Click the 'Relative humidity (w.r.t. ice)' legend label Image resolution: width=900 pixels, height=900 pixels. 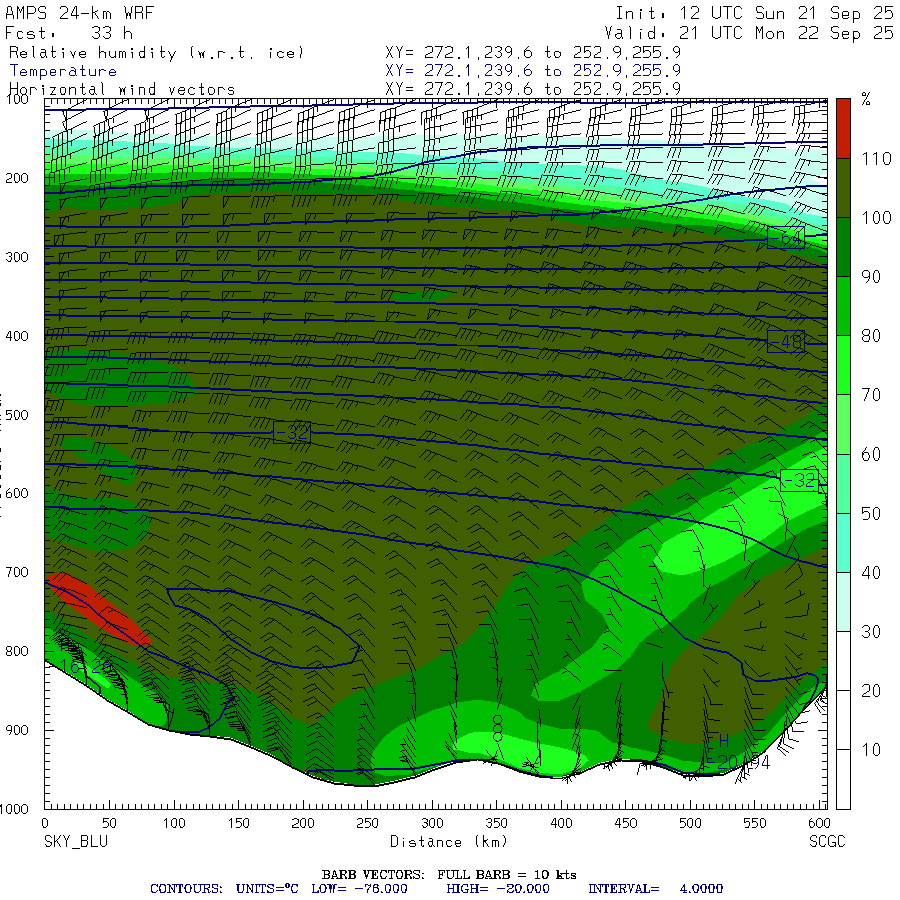156,53
